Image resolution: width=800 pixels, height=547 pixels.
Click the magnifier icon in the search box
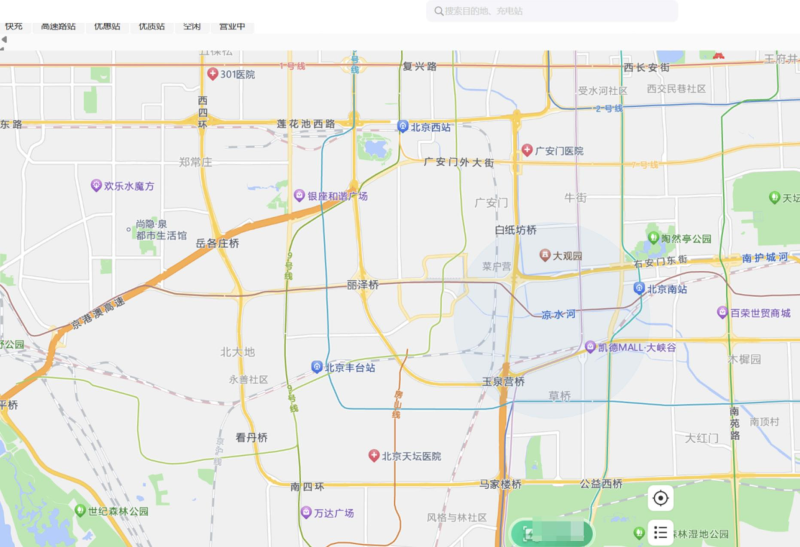(438, 11)
